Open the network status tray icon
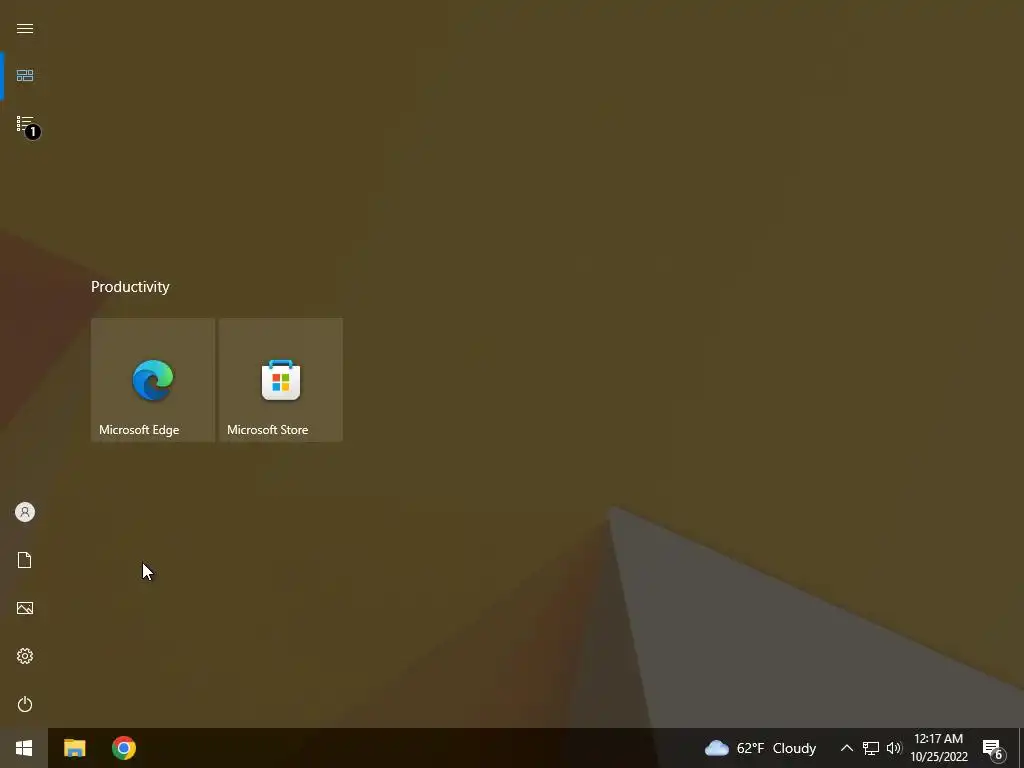The width and height of the screenshot is (1024, 768). 871,748
